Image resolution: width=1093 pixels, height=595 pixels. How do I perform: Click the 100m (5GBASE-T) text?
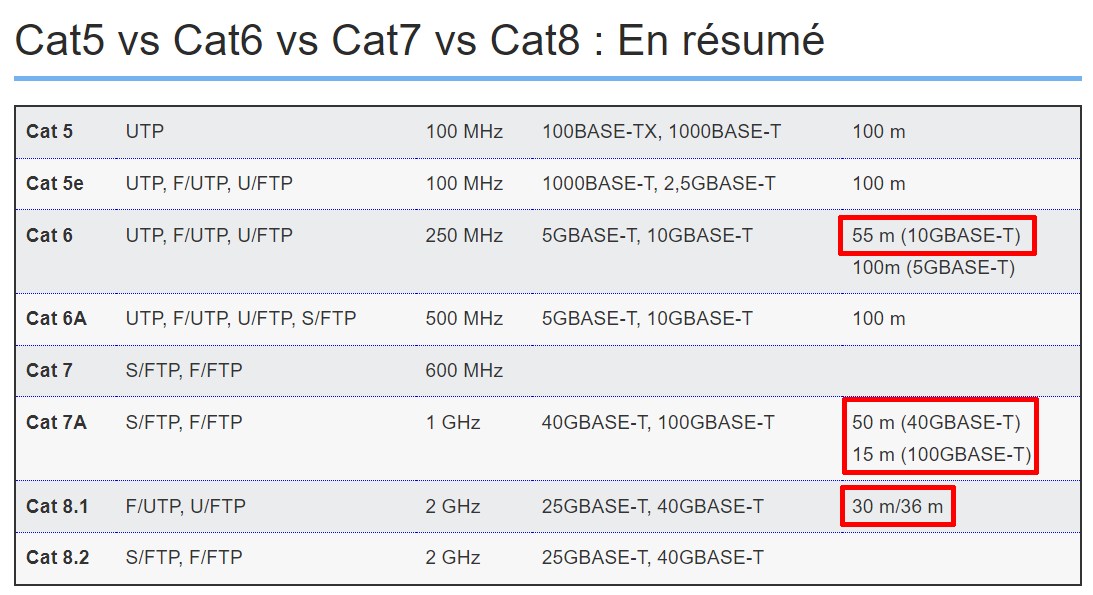click(933, 268)
